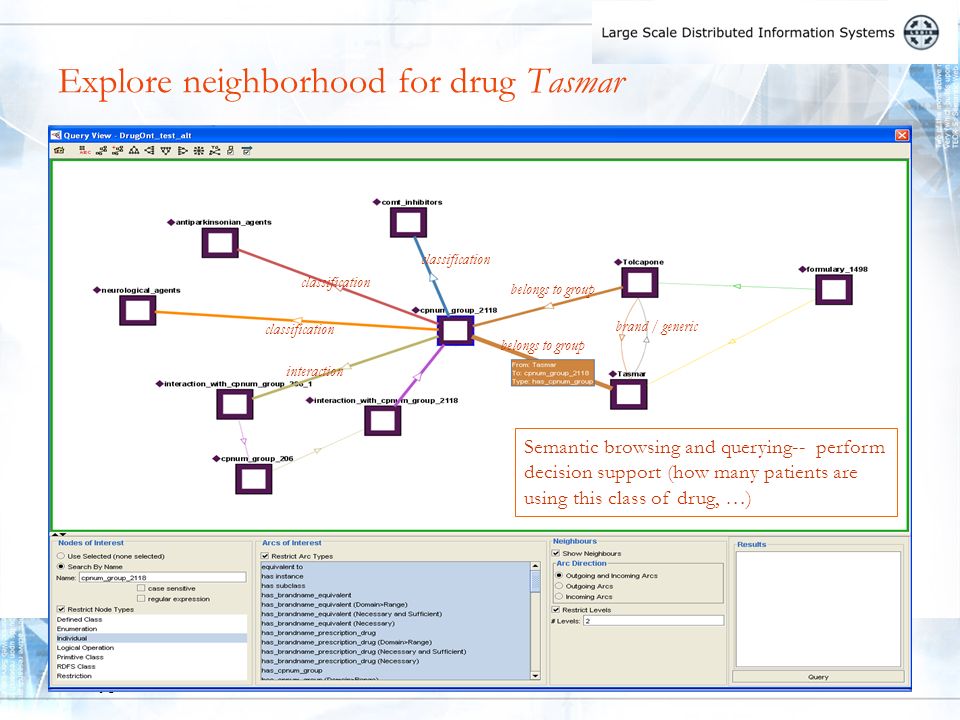This screenshot has width=960, height=720.
Task: Select 'Individual' node type
Action: (152, 638)
